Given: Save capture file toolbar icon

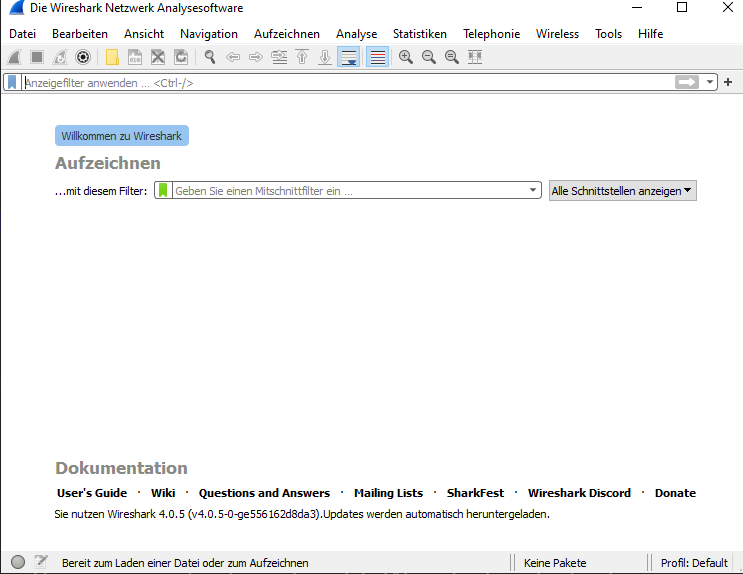Looking at the screenshot, I should (x=135, y=57).
